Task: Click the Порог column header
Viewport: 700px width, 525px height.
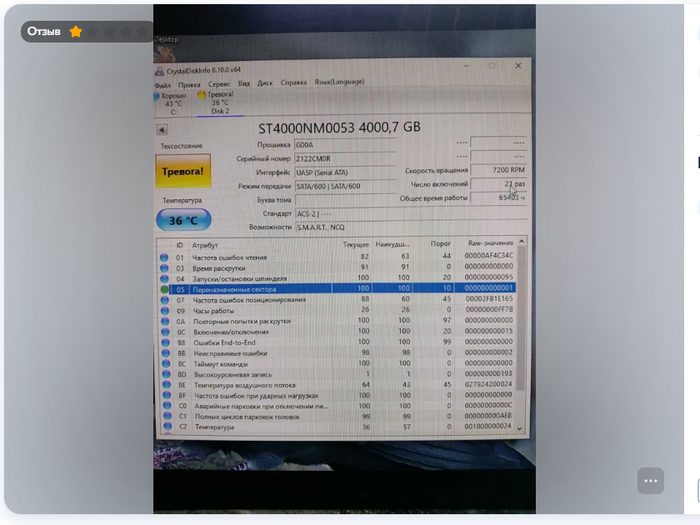Action: click(x=440, y=244)
